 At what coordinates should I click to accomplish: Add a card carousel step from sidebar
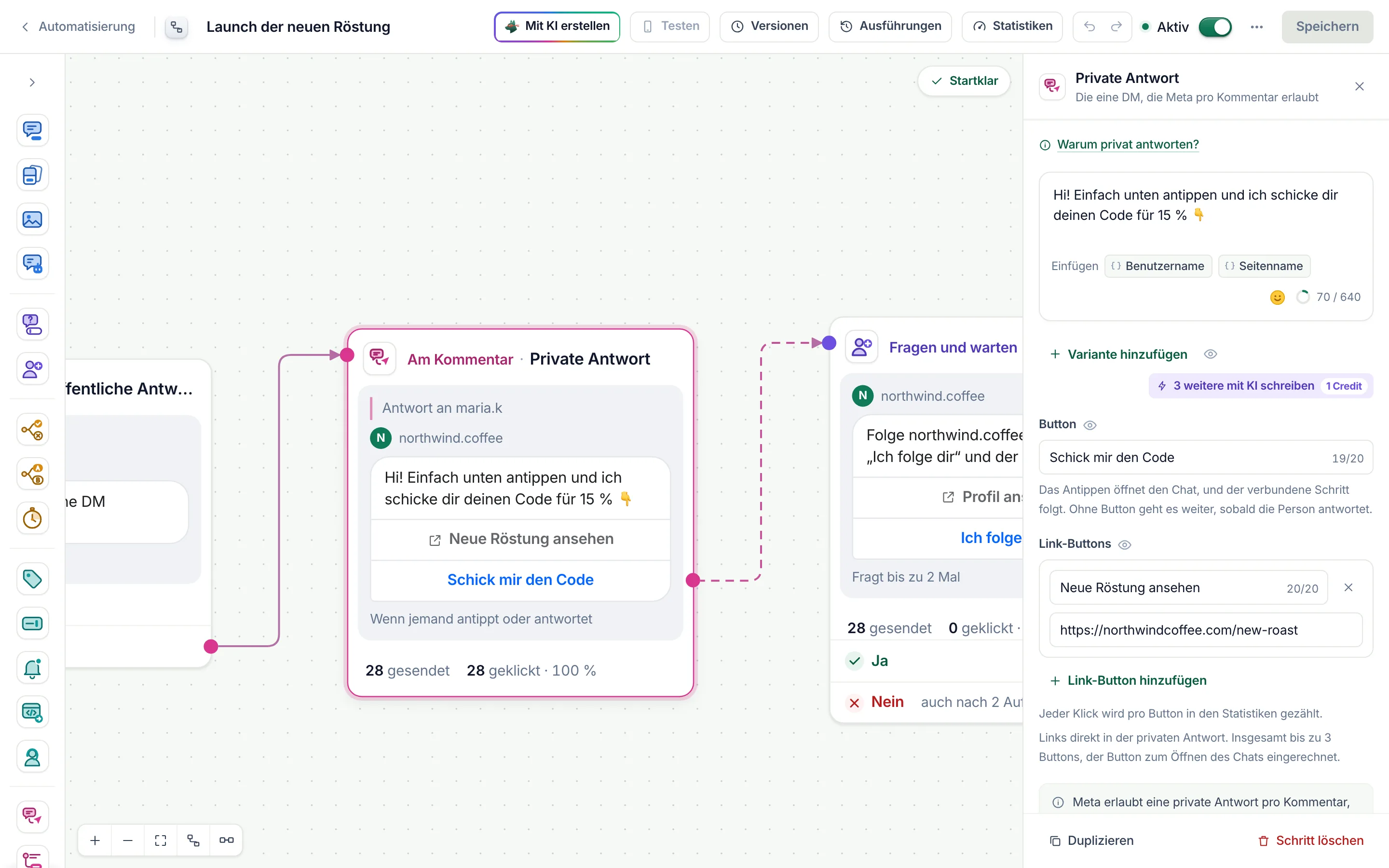[x=32, y=175]
